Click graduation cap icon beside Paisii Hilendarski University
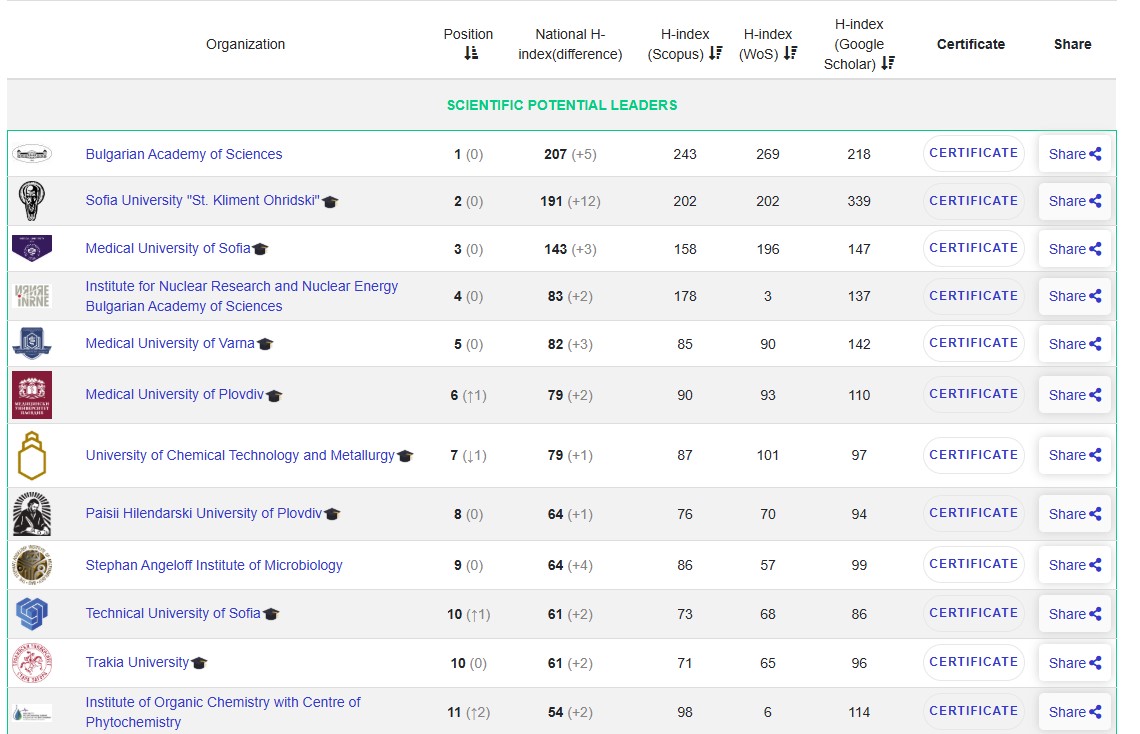 [x=332, y=515]
